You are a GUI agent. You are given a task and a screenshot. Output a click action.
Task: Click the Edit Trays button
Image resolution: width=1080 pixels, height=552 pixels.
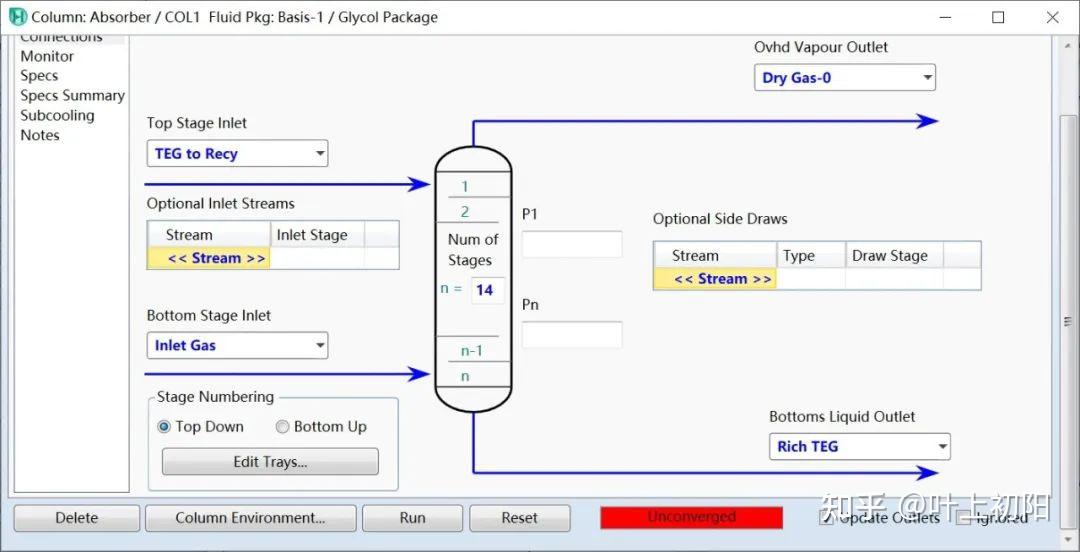270,462
